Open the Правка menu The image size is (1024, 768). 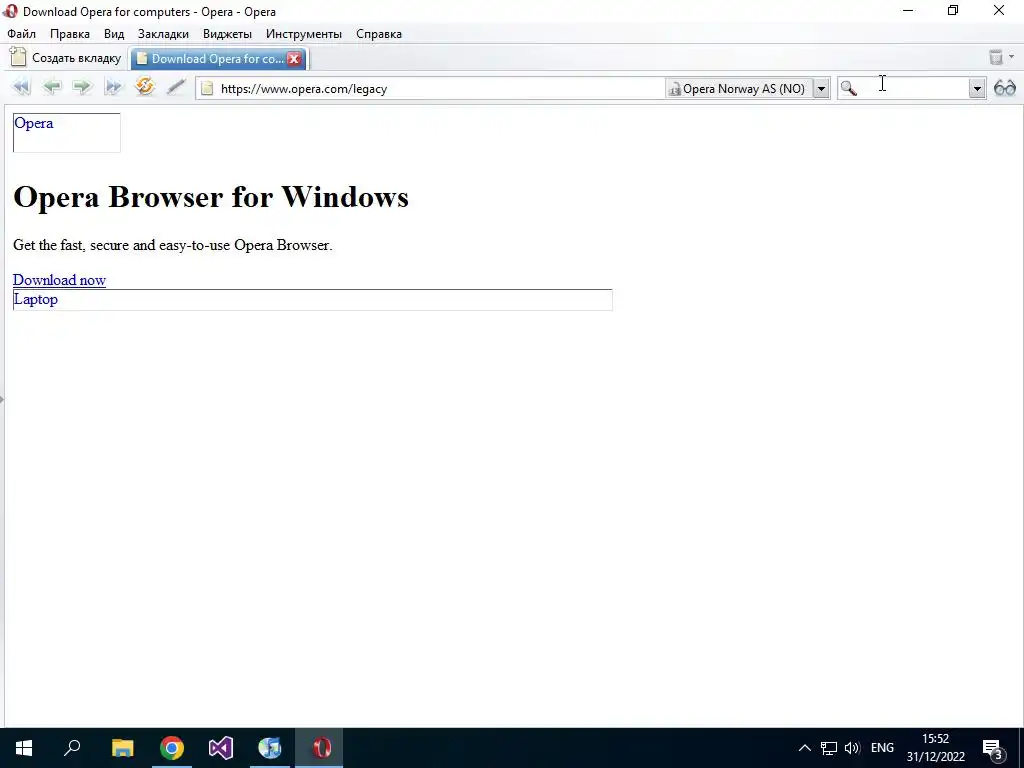point(70,34)
